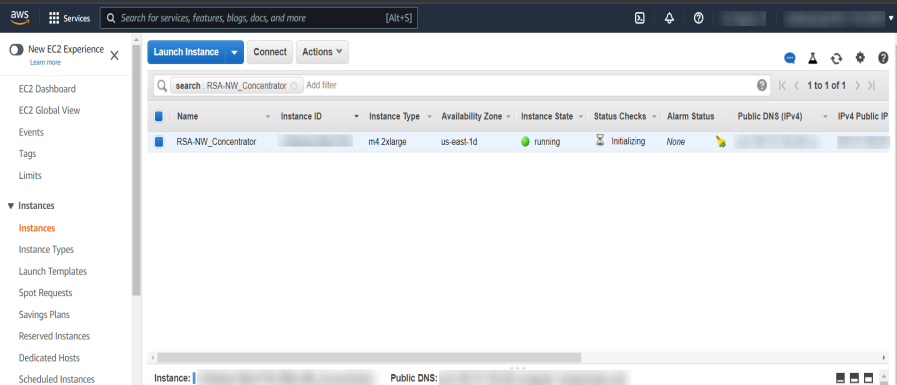897x385 pixels.
Task: Click the search magnifier in filter bar
Action: (161, 85)
